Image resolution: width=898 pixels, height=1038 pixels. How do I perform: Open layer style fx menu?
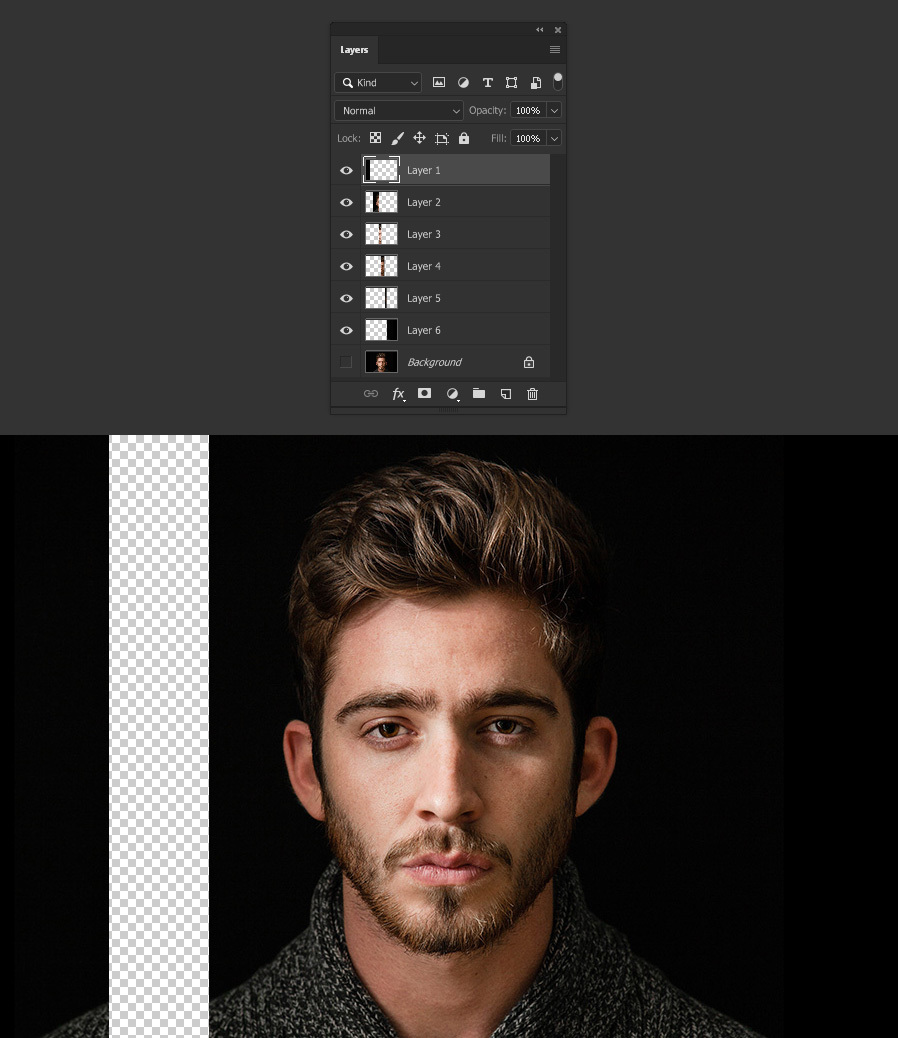[x=398, y=394]
